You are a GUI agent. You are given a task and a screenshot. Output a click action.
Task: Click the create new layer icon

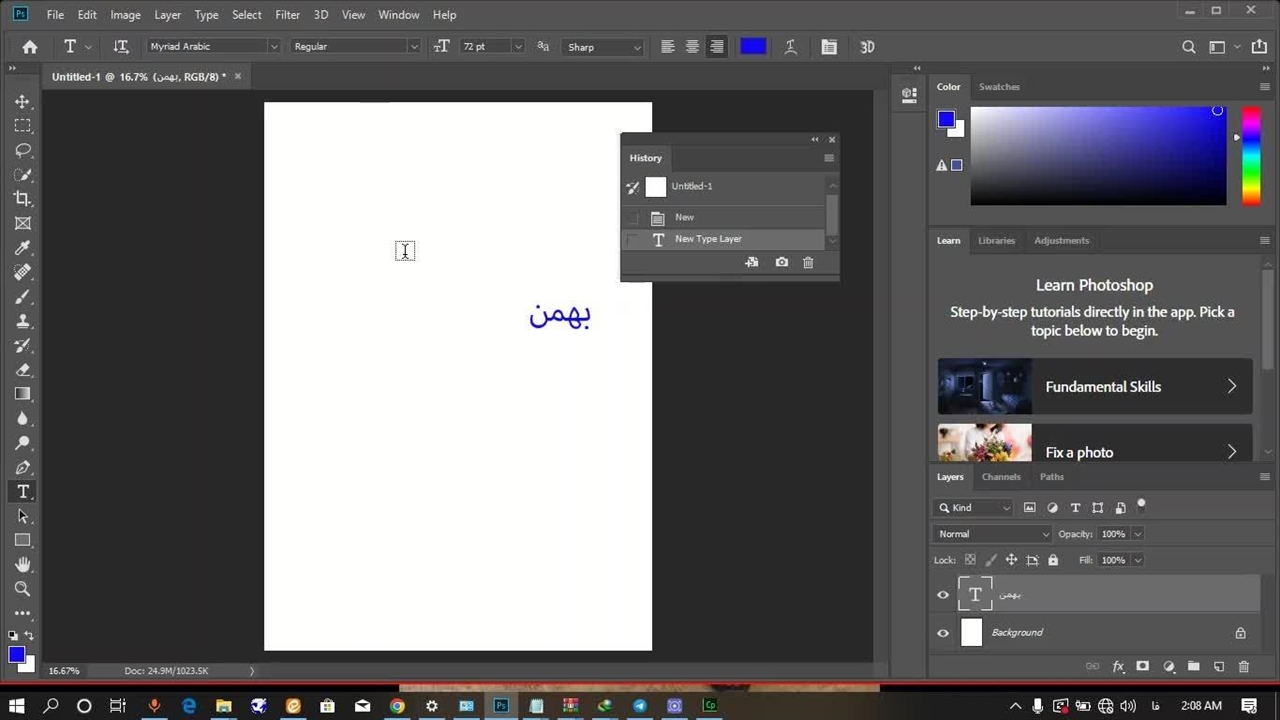click(x=1218, y=667)
